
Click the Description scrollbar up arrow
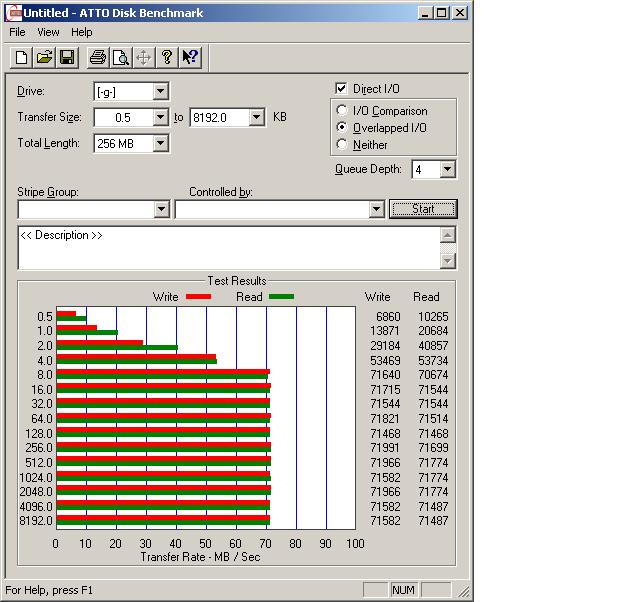448,235
